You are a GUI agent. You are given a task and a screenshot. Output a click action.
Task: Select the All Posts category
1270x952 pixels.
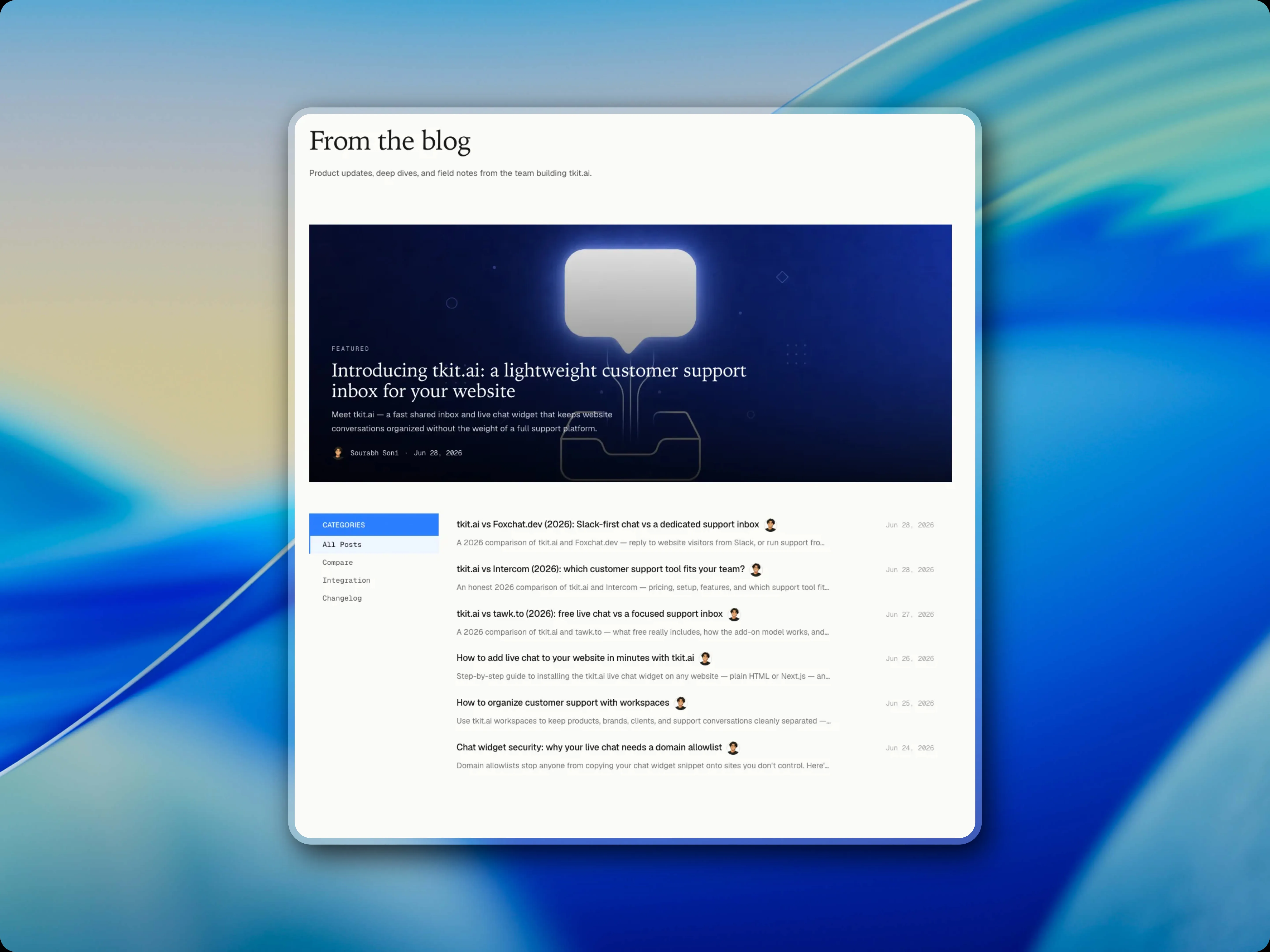coord(374,545)
